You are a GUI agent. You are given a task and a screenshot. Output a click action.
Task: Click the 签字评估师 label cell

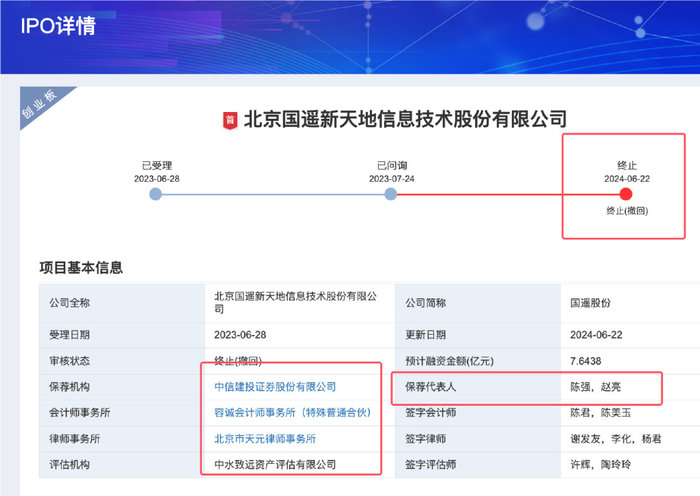478,464
